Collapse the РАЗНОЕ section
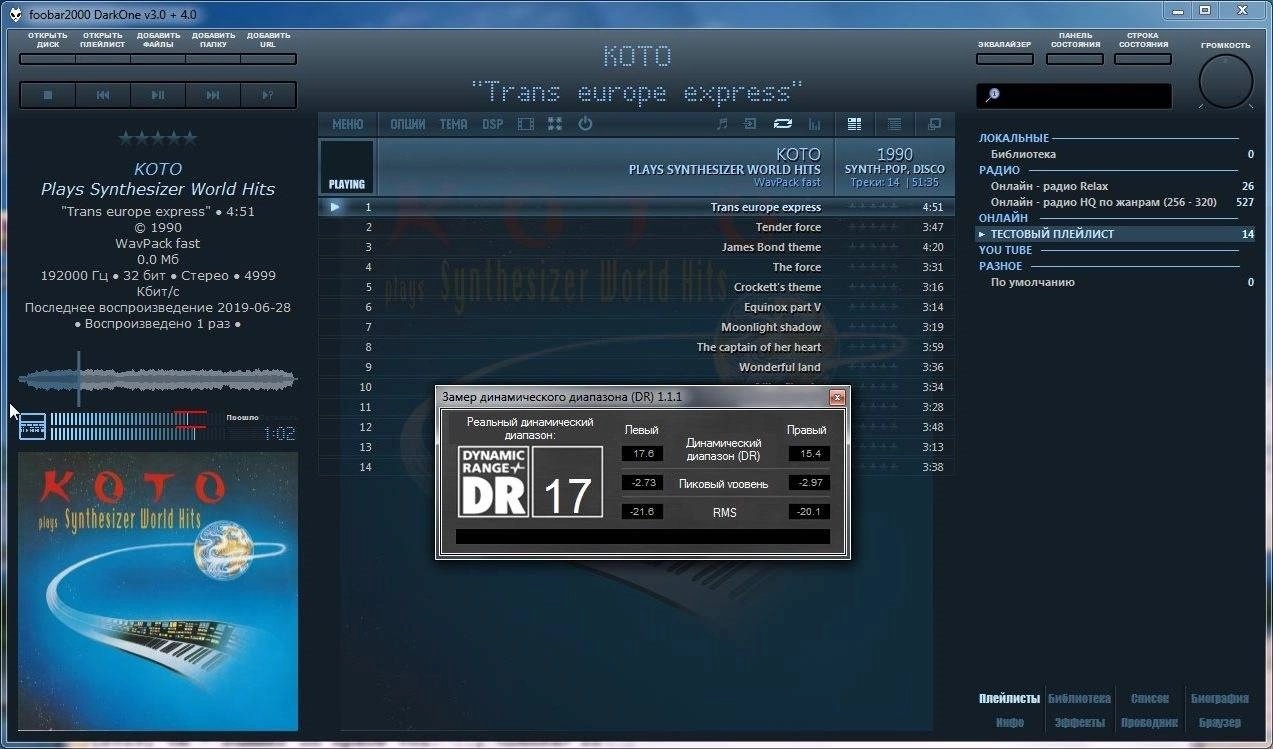This screenshot has width=1273, height=749. coord(1000,266)
